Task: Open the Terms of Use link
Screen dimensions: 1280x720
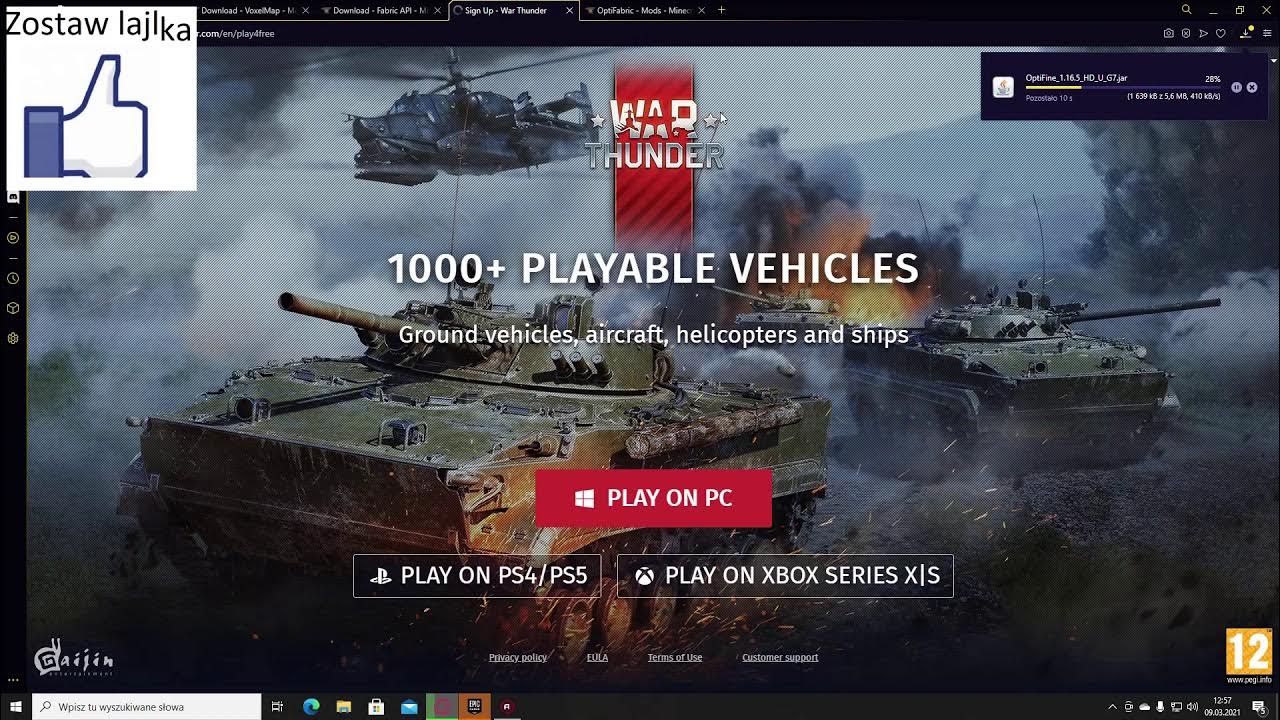Action: (675, 657)
